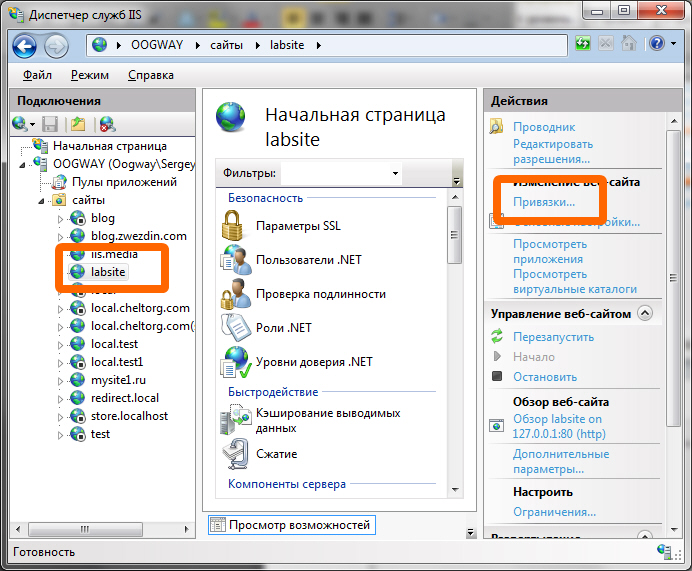This screenshot has height=571, width=692.
Task: Expand the blog site tree node
Action: pyautogui.click(x=60, y=218)
